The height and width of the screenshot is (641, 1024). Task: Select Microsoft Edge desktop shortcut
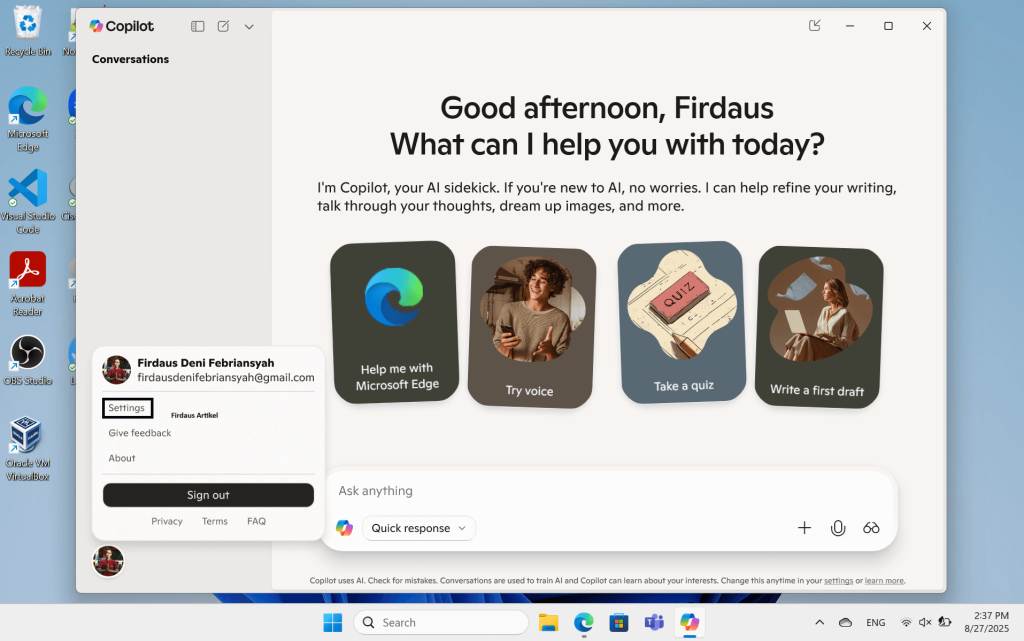pyautogui.click(x=27, y=119)
